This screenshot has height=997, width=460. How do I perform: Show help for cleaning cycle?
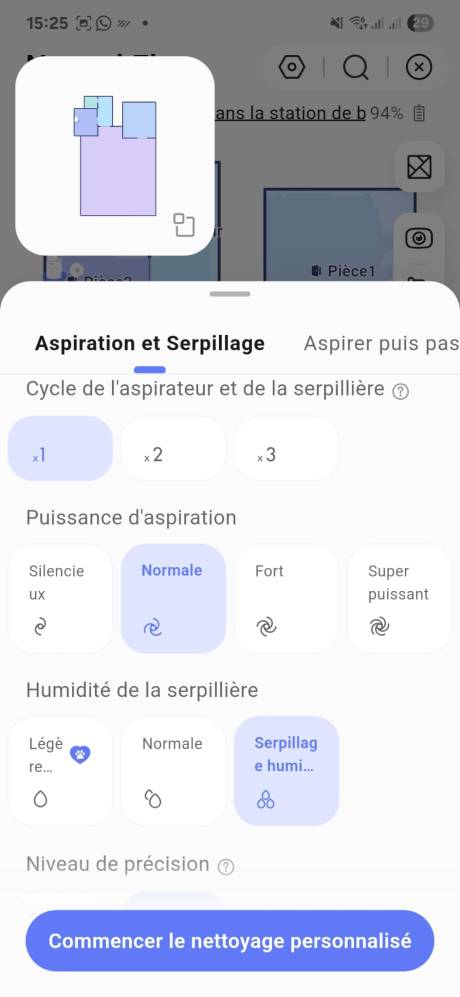click(x=400, y=392)
